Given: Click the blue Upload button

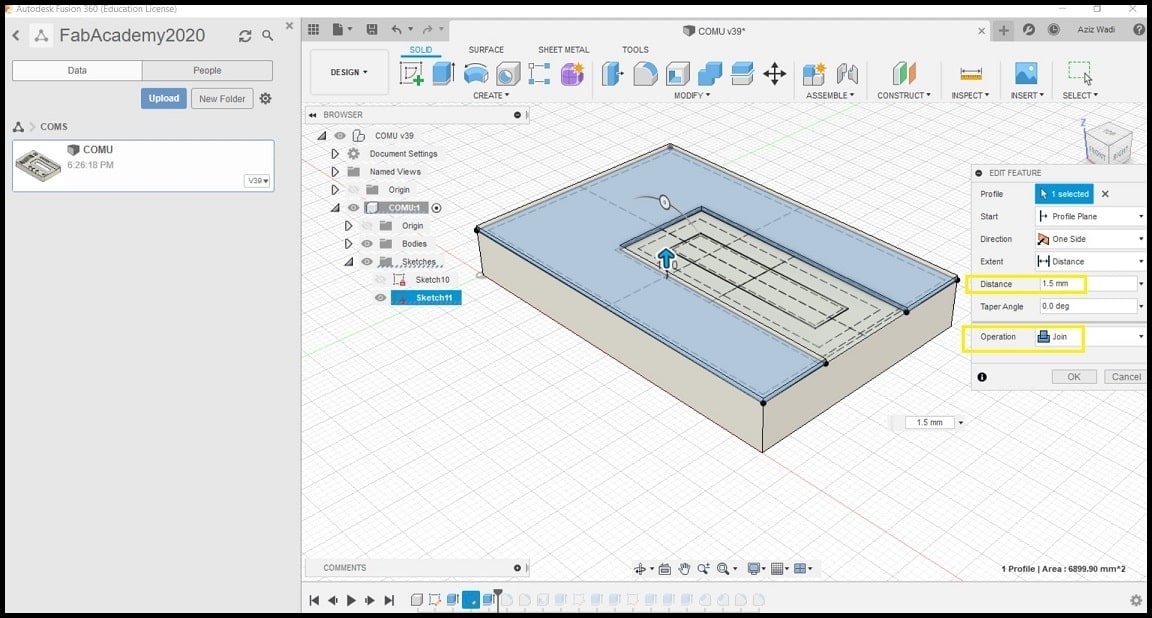Looking at the screenshot, I should pyautogui.click(x=164, y=99).
